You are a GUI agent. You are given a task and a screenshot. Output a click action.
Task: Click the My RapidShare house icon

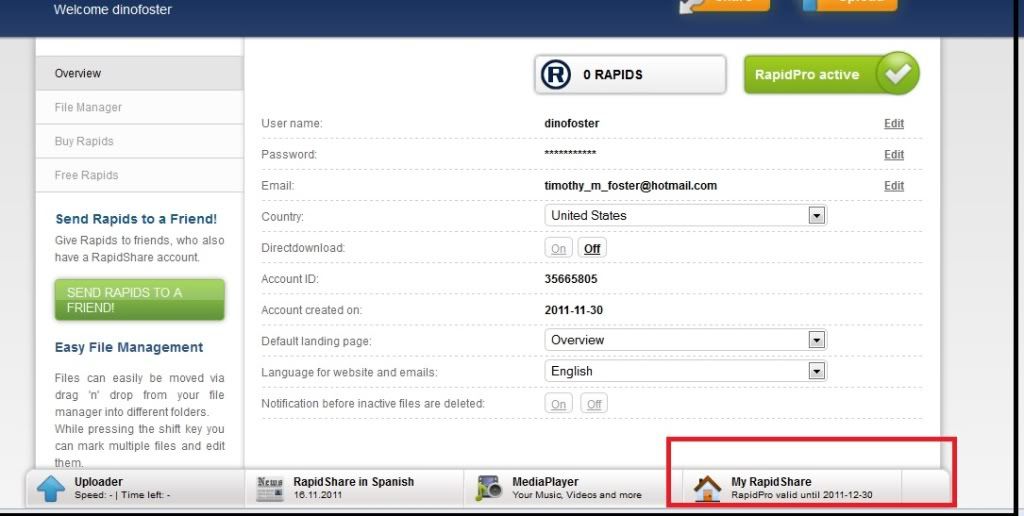[x=707, y=489]
